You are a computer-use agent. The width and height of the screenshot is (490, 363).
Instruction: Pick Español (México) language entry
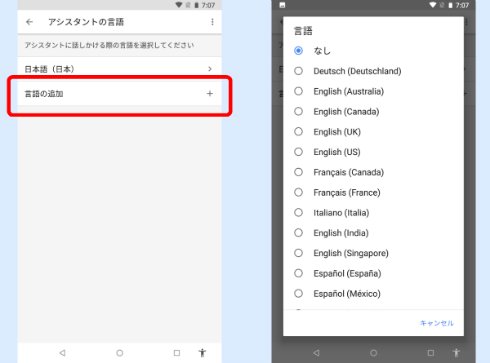[x=347, y=294]
